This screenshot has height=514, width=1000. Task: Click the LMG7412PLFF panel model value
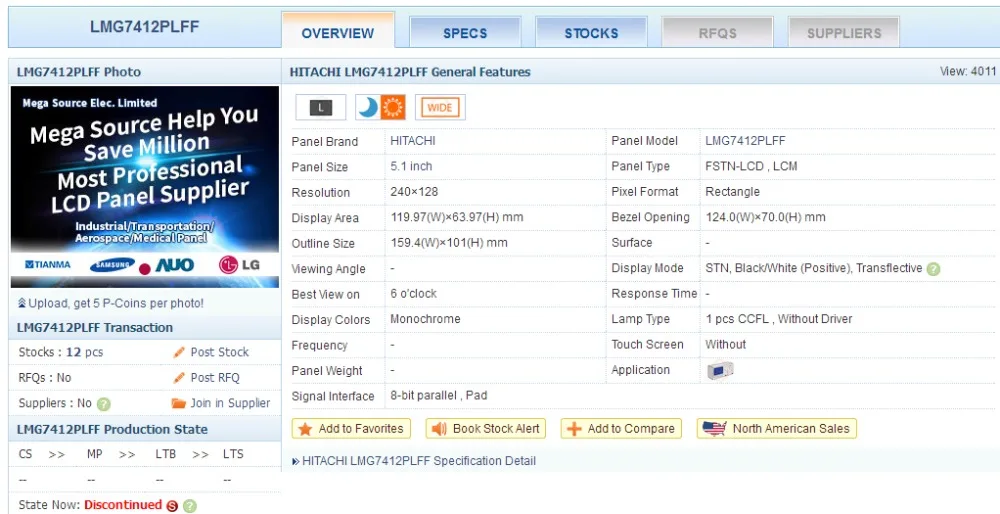[745, 141]
